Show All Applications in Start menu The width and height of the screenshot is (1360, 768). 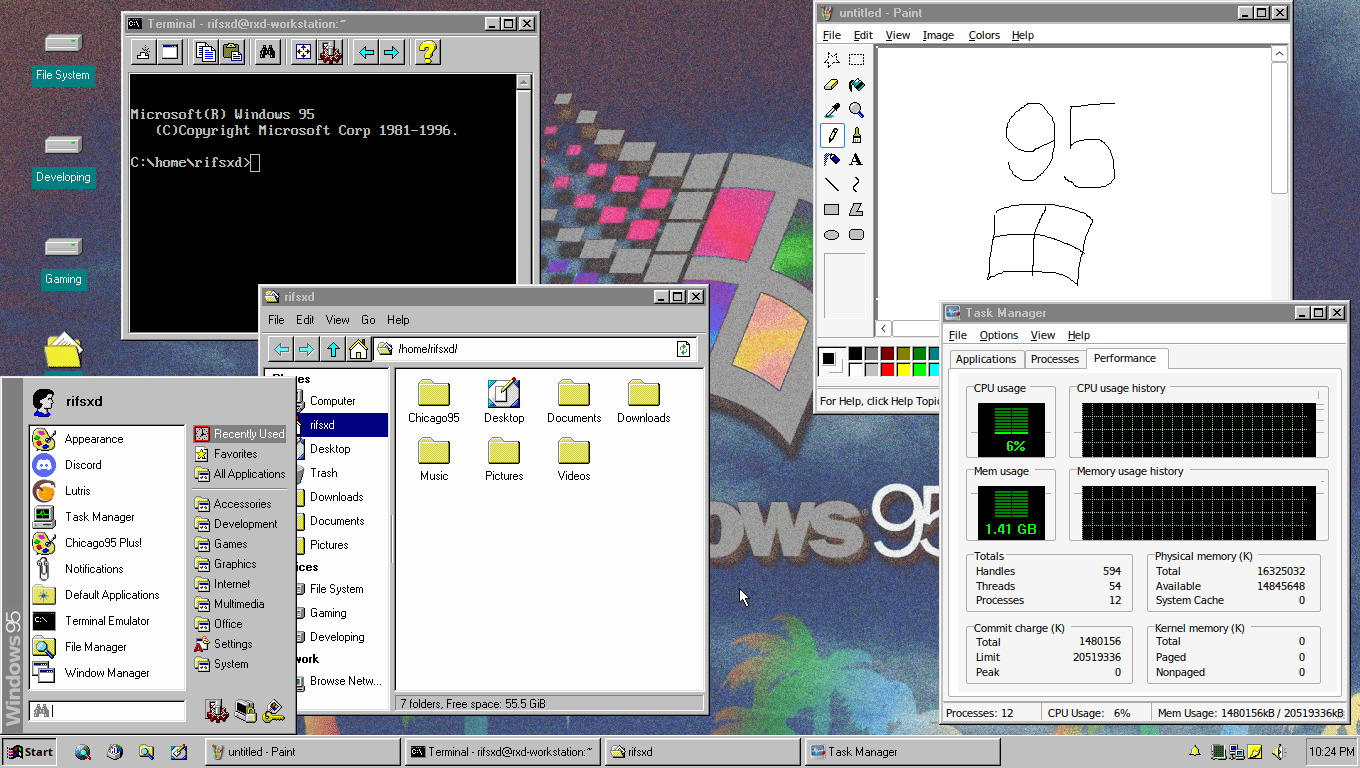240,474
